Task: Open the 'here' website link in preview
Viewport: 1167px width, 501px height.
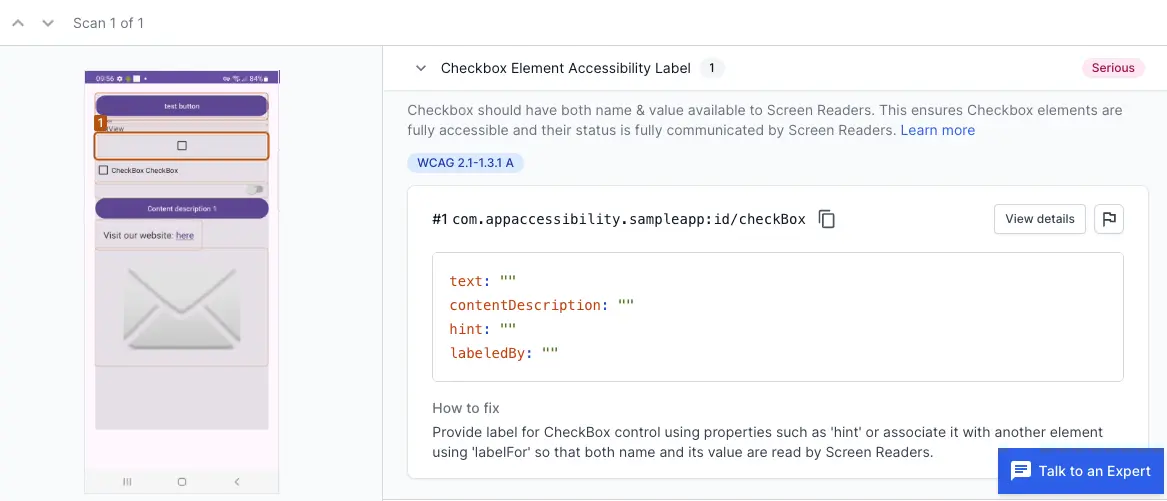Action: coord(185,236)
